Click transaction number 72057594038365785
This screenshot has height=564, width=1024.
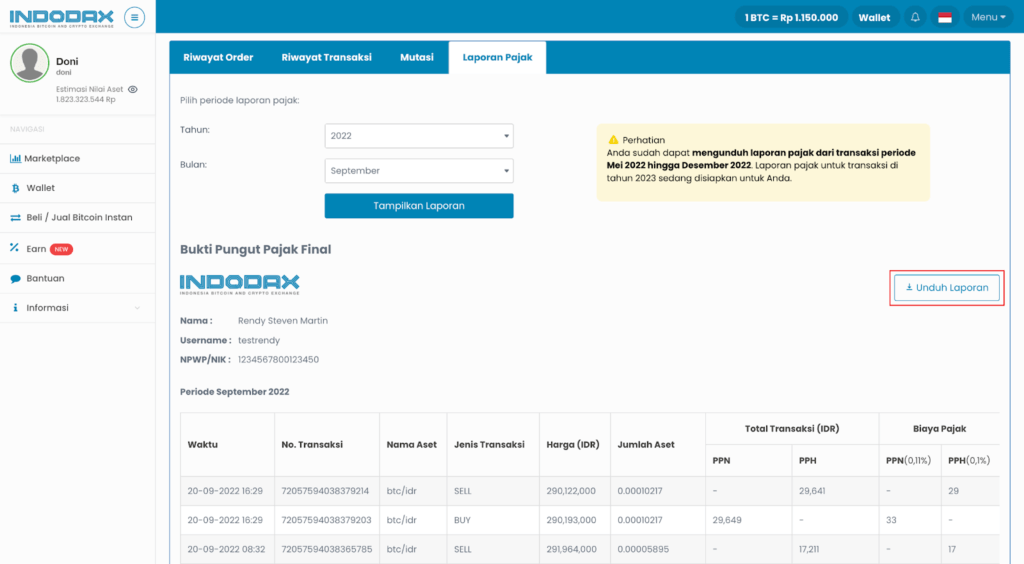tap(327, 550)
